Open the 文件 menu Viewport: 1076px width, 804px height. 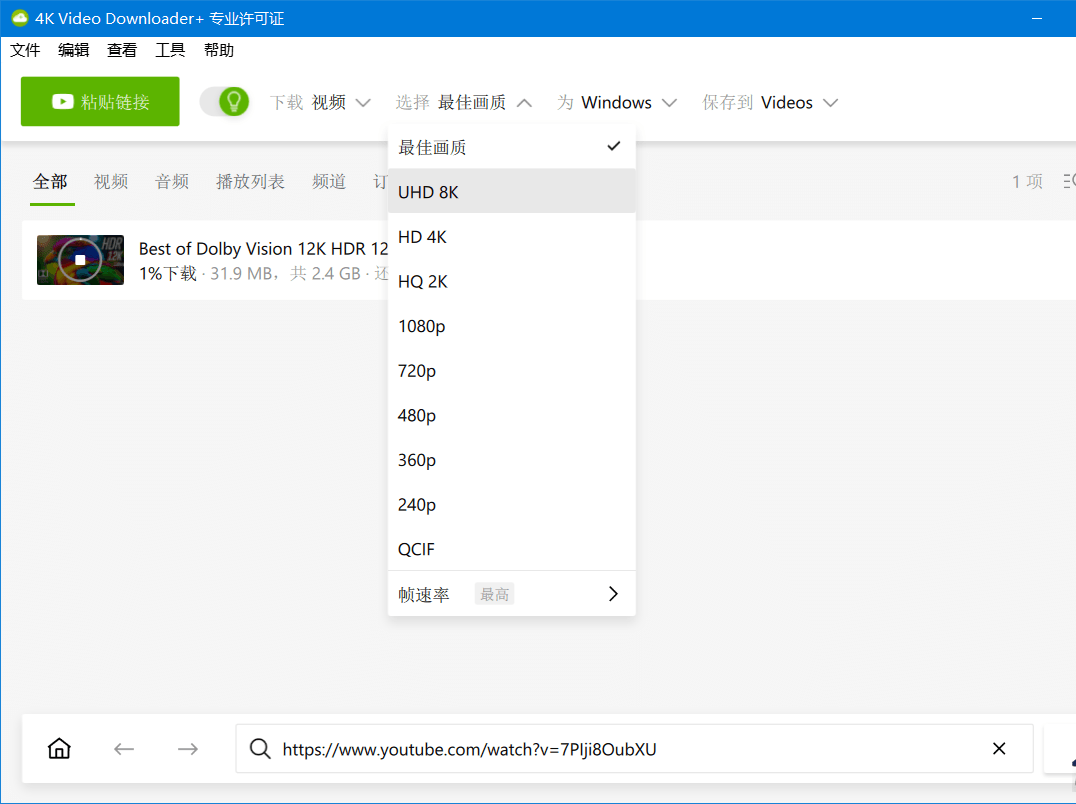pos(25,50)
